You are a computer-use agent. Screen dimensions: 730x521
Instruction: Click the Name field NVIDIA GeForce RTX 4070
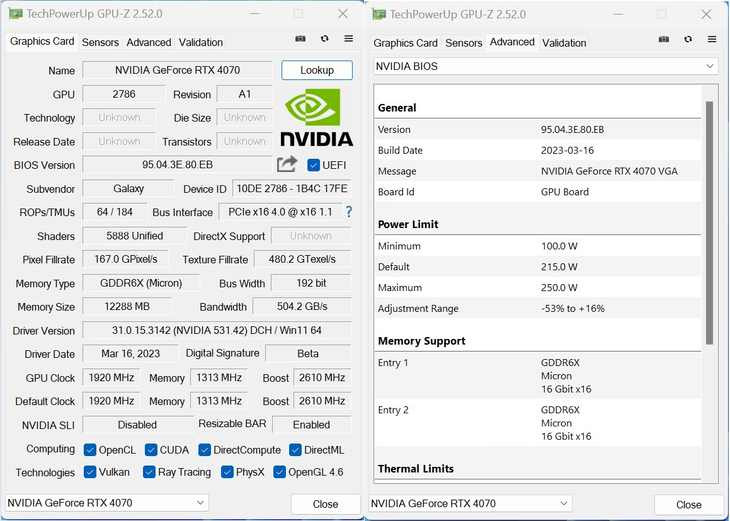(x=177, y=70)
